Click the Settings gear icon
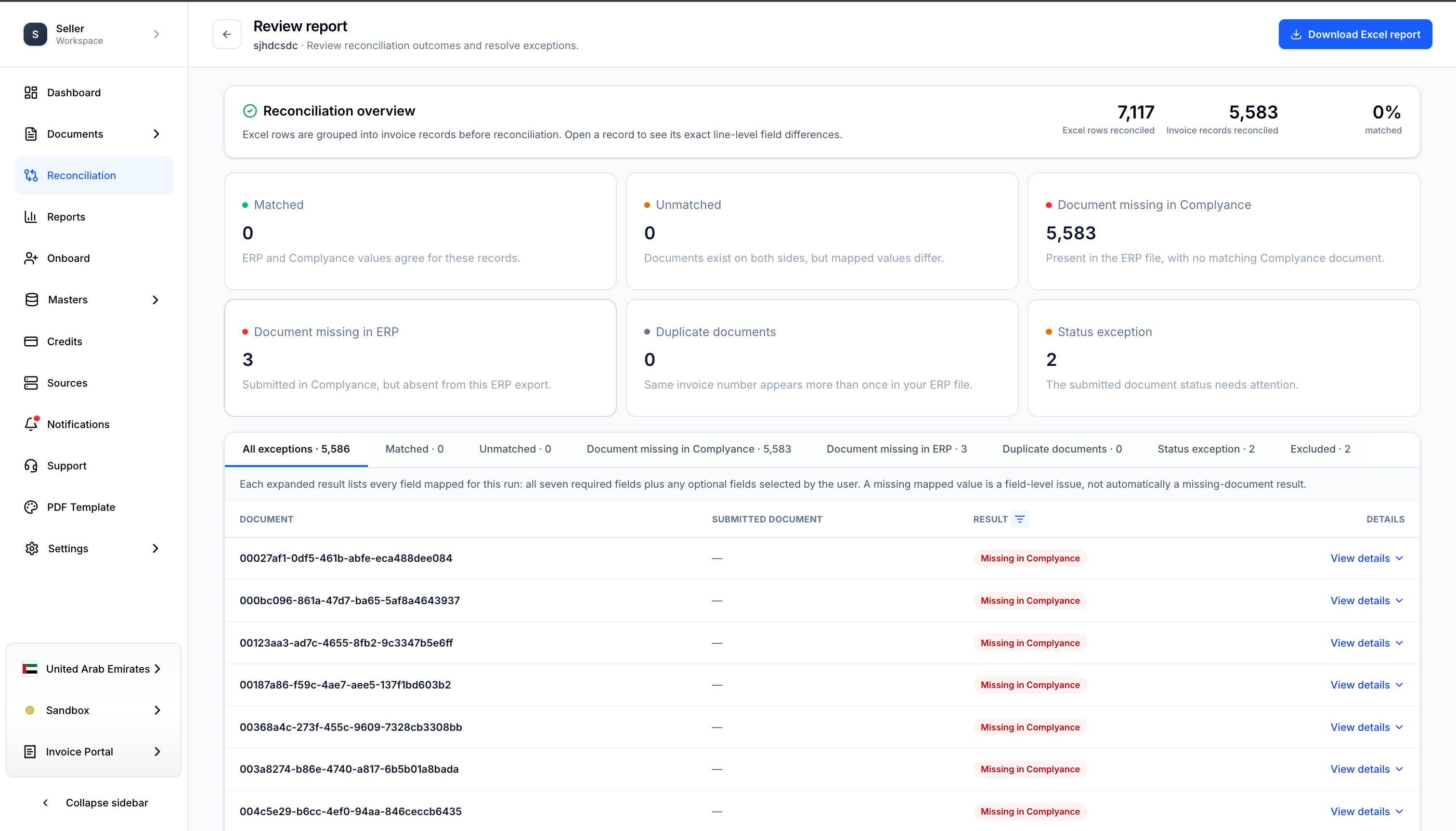Screen dimensions: 1456x831 (x=32, y=548)
